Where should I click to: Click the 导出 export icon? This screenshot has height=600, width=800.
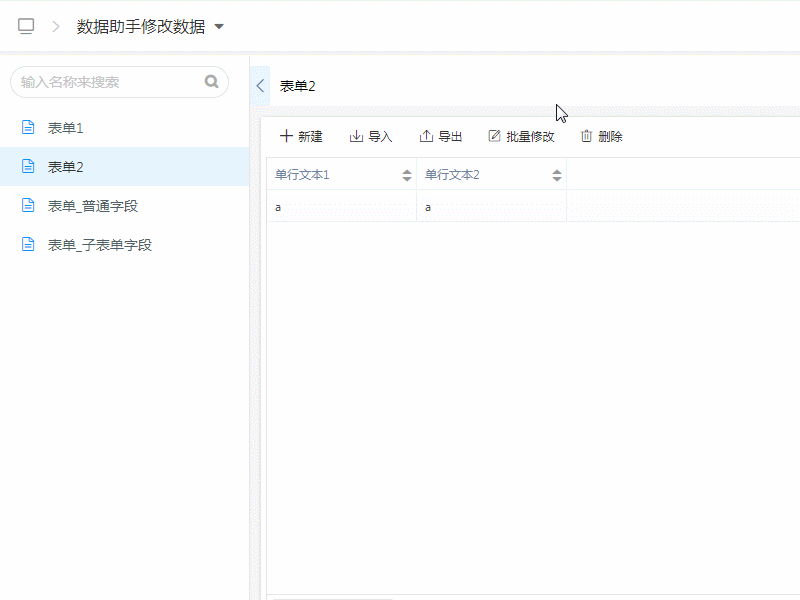click(426, 136)
